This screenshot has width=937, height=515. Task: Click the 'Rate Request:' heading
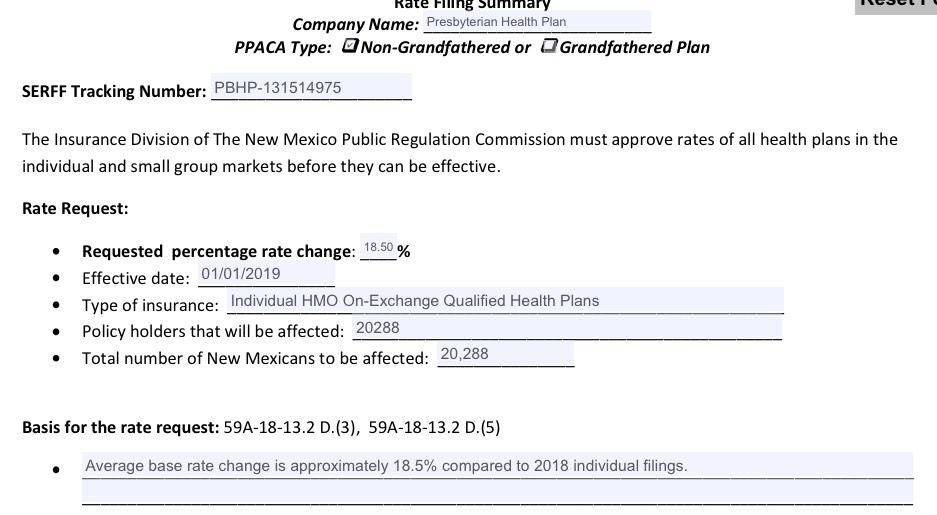(75, 209)
